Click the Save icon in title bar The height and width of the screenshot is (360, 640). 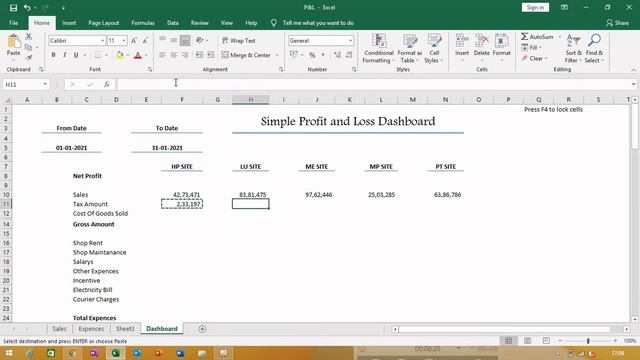(13, 8)
